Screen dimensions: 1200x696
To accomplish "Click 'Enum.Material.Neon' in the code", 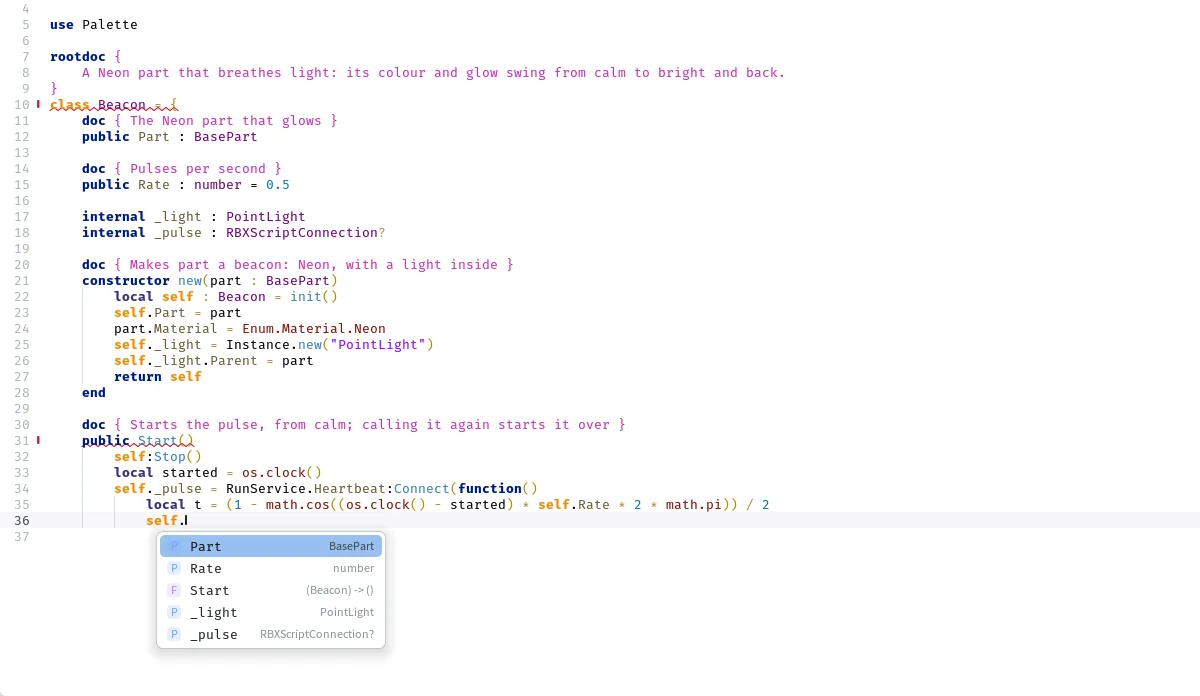I will [x=314, y=328].
